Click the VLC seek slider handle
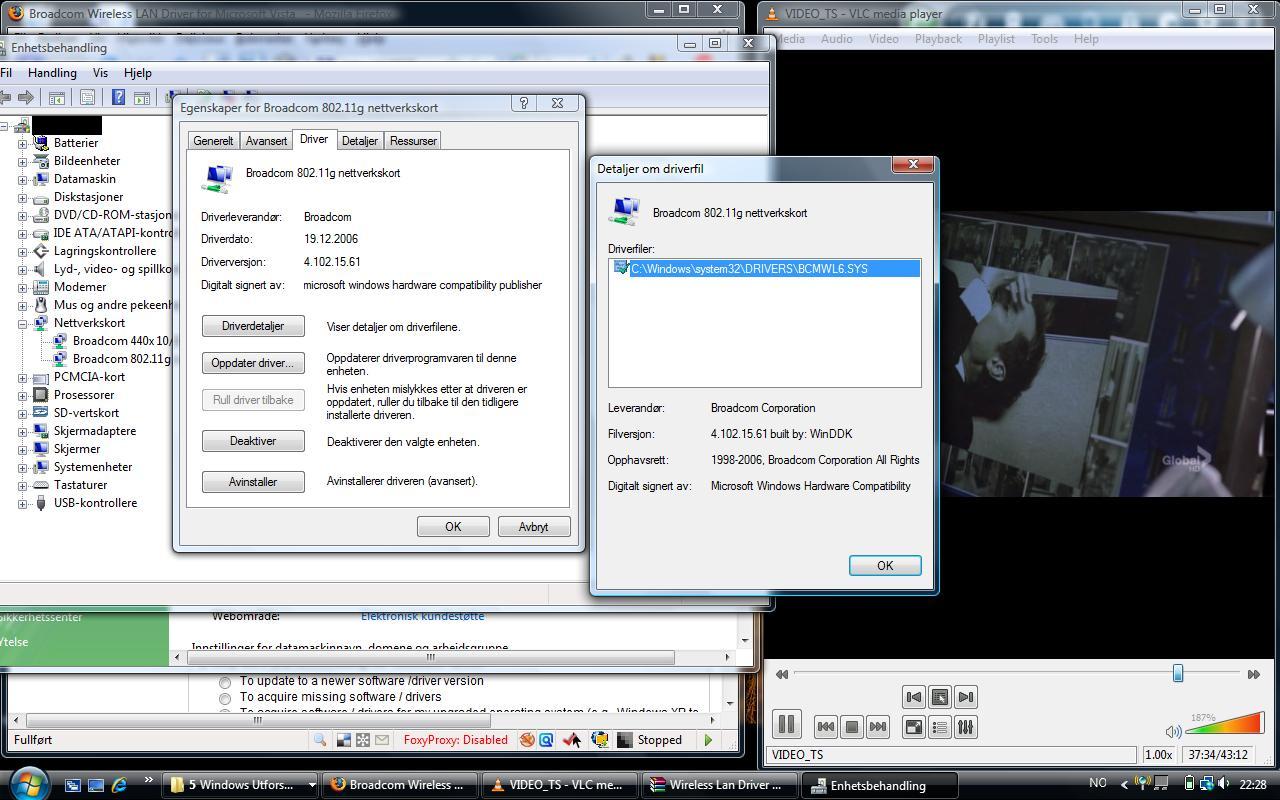Image resolution: width=1280 pixels, height=800 pixels. pyautogui.click(x=1178, y=674)
